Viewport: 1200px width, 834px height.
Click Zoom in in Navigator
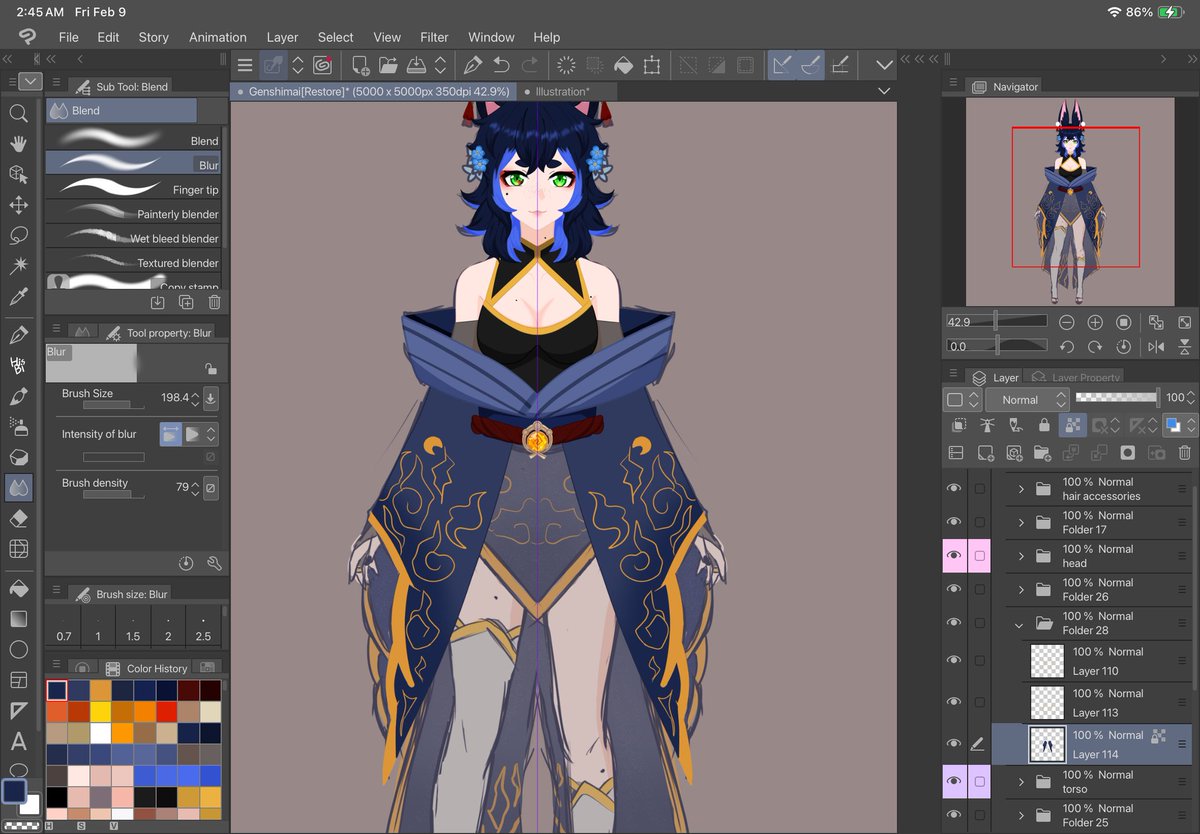(1095, 322)
